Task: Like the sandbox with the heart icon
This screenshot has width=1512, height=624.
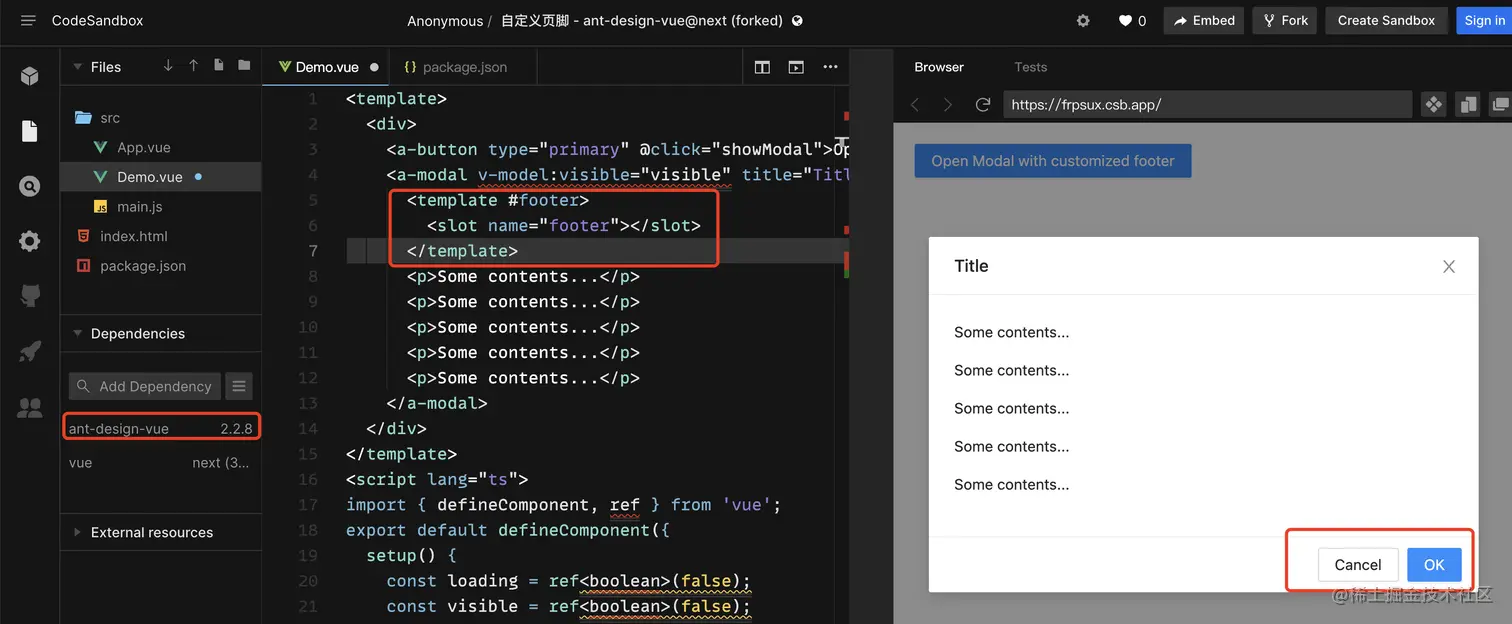Action: tap(1124, 20)
